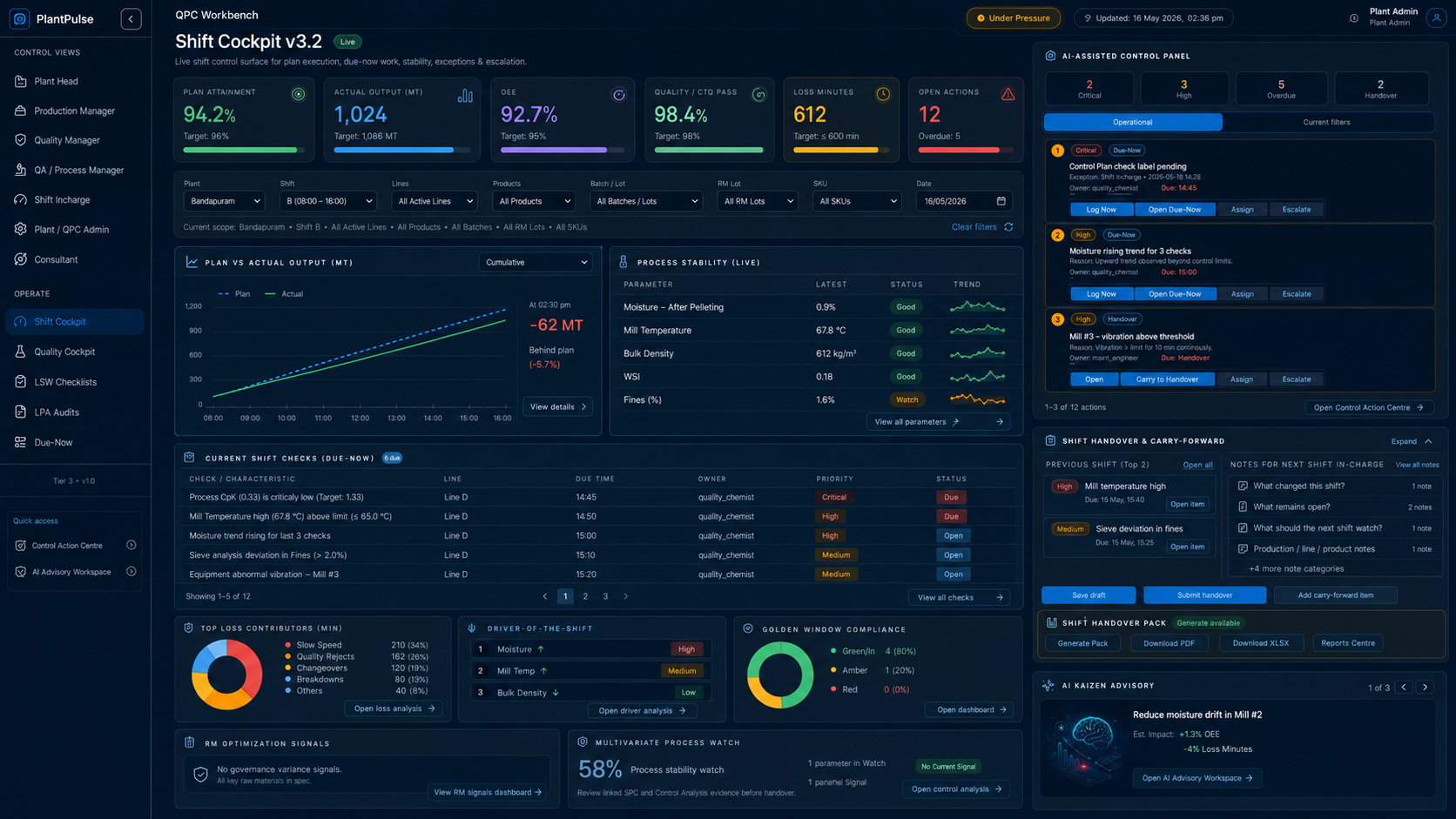
Task: Open the Plant dropdown showing Bandapuram
Action: click(x=224, y=201)
